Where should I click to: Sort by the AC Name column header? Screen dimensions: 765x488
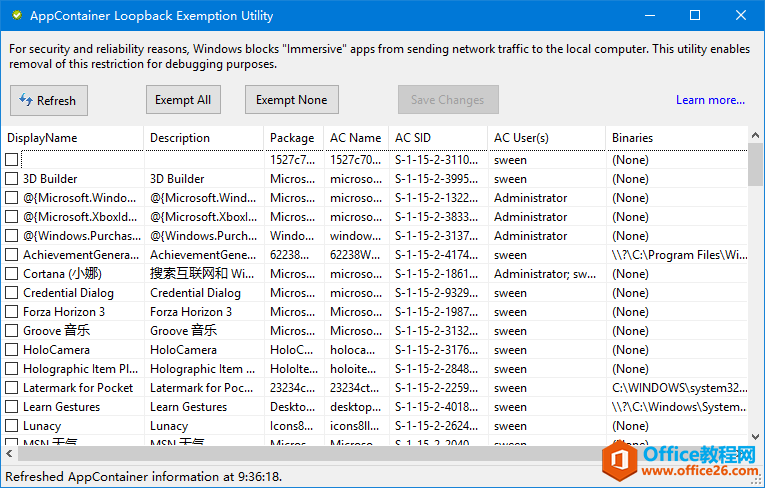pyautogui.click(x=356, y=138)
